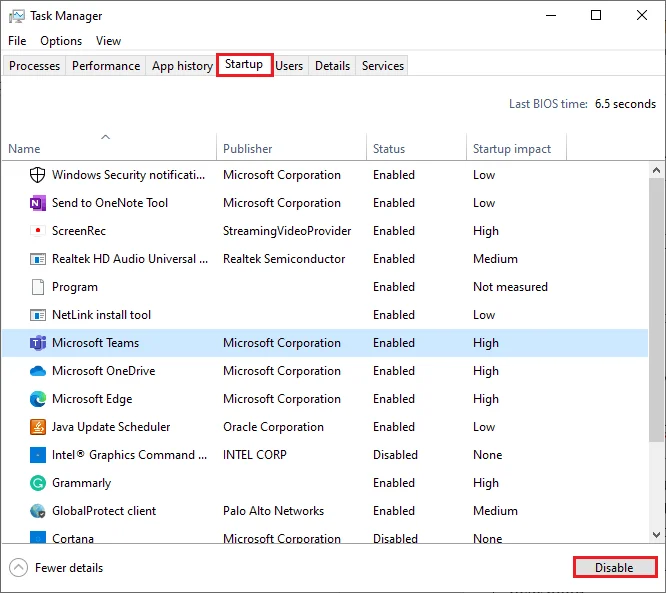Open the File menu
The image size is (666, 593).
[x=17, y=41]
